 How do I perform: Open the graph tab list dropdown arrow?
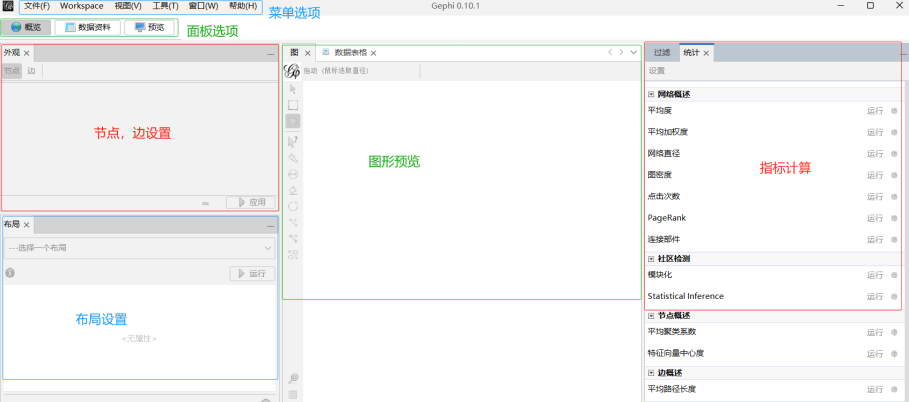633,52
